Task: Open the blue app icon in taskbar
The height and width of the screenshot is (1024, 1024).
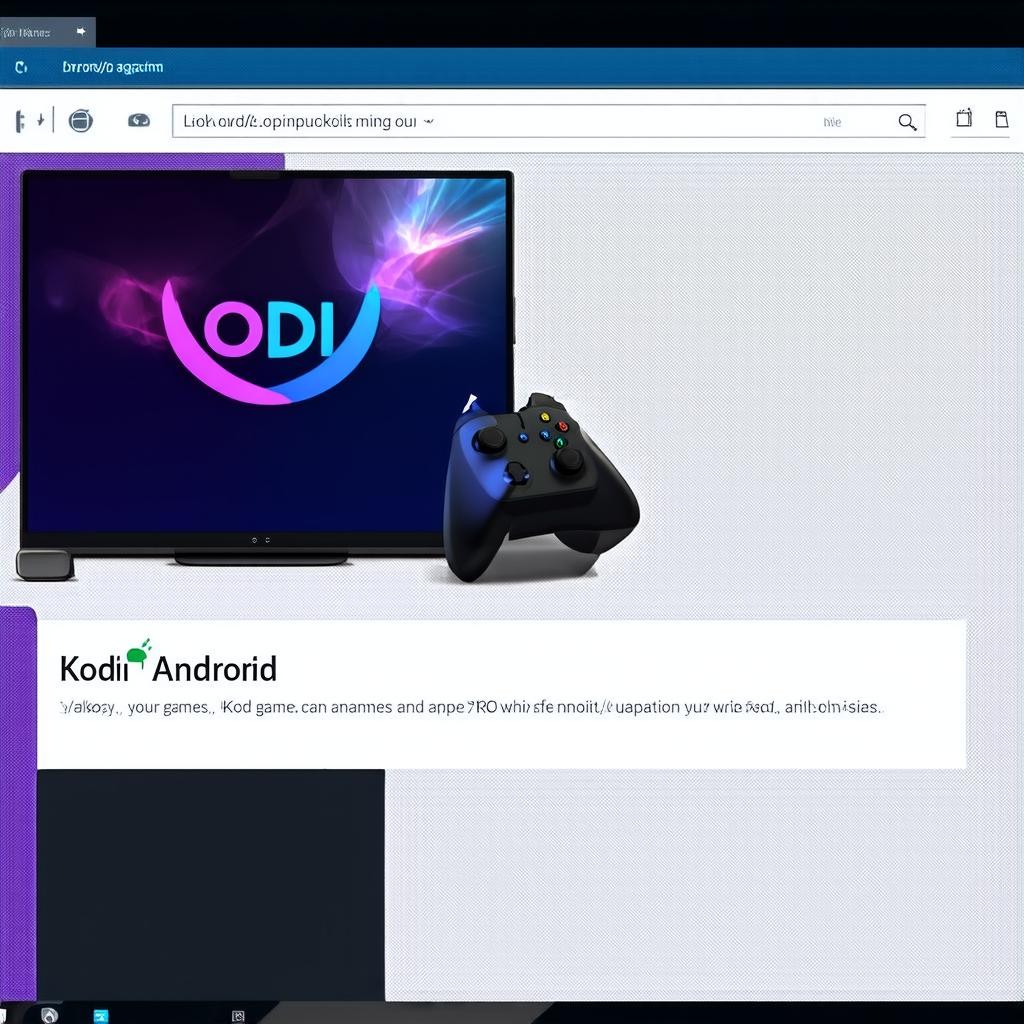Action: pos(101,1016)
